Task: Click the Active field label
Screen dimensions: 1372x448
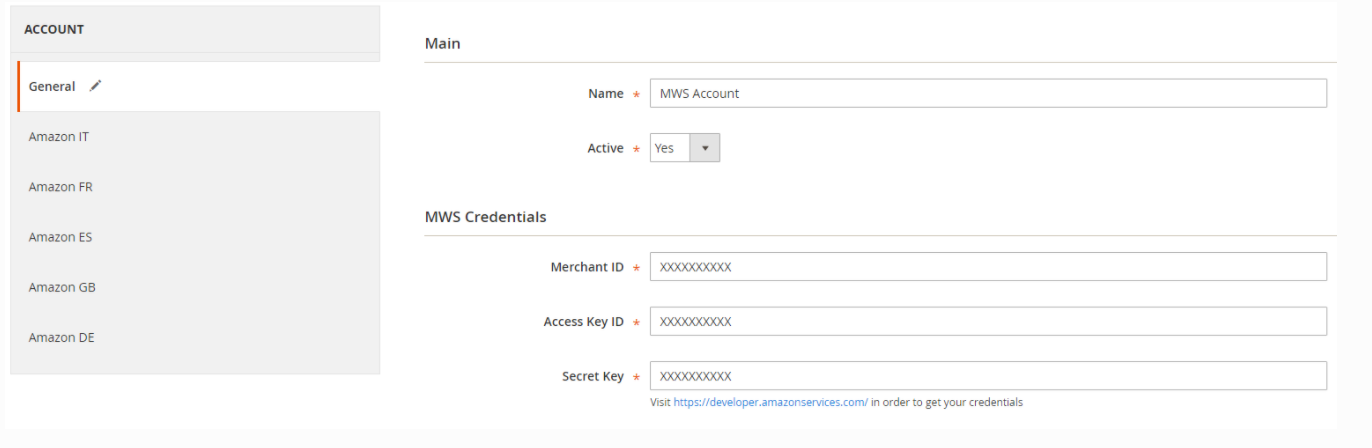Action: (605, 148)
